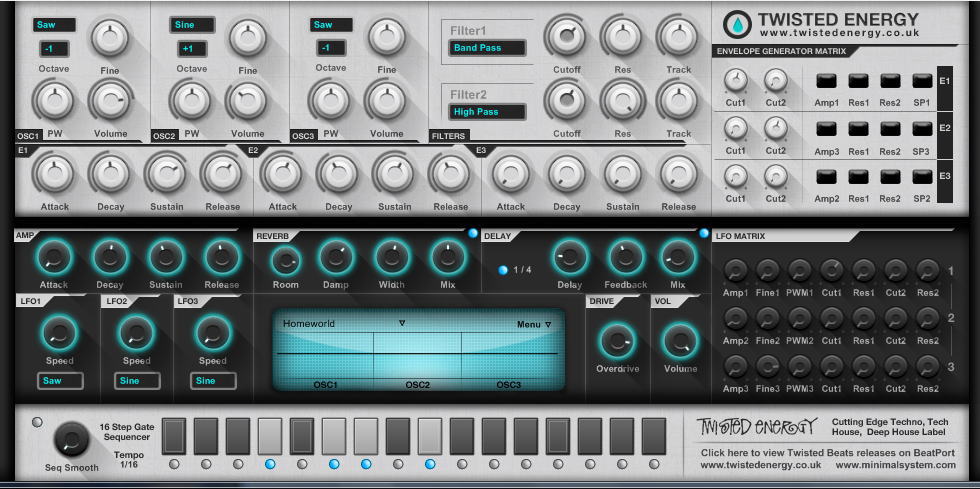Click the Overdrive knob

[618, 341]
